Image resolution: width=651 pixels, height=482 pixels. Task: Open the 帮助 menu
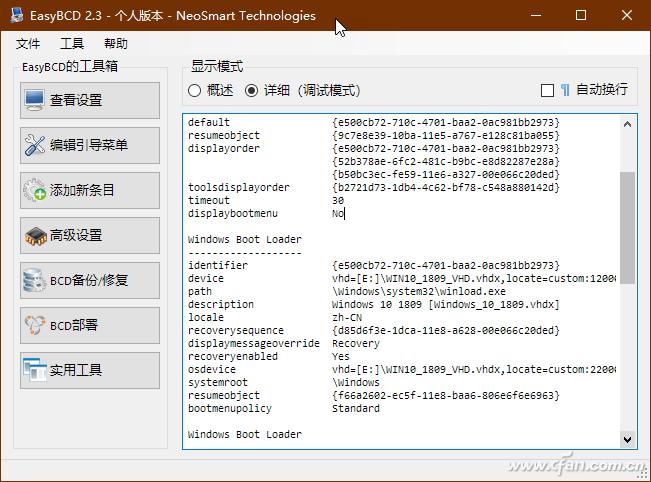coord(116,44)
